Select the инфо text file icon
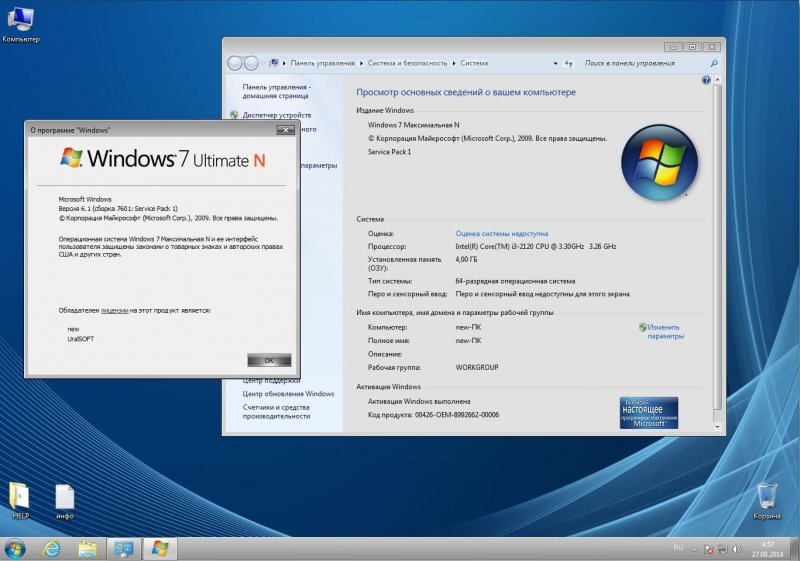Viewport: 800px width, 561px height. point(65,501)
